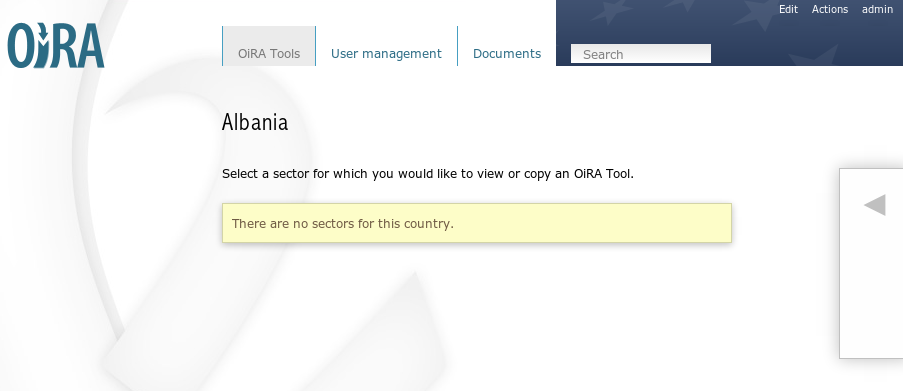Screen dimensions: 903x391
Task: Expand the collapsed side panel arrow
Action: tap(874, 205)
